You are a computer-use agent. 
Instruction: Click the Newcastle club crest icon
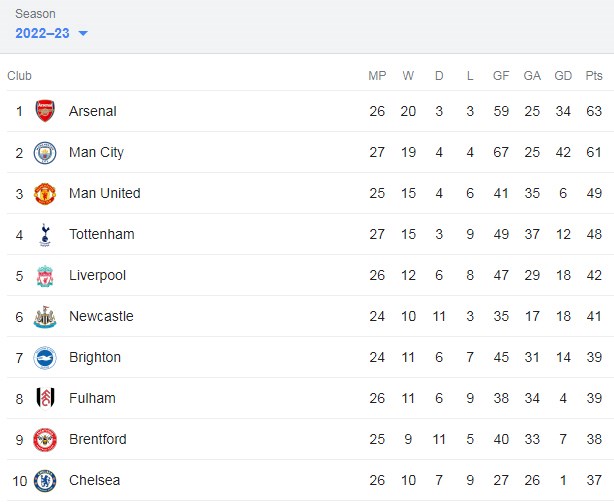45,316
